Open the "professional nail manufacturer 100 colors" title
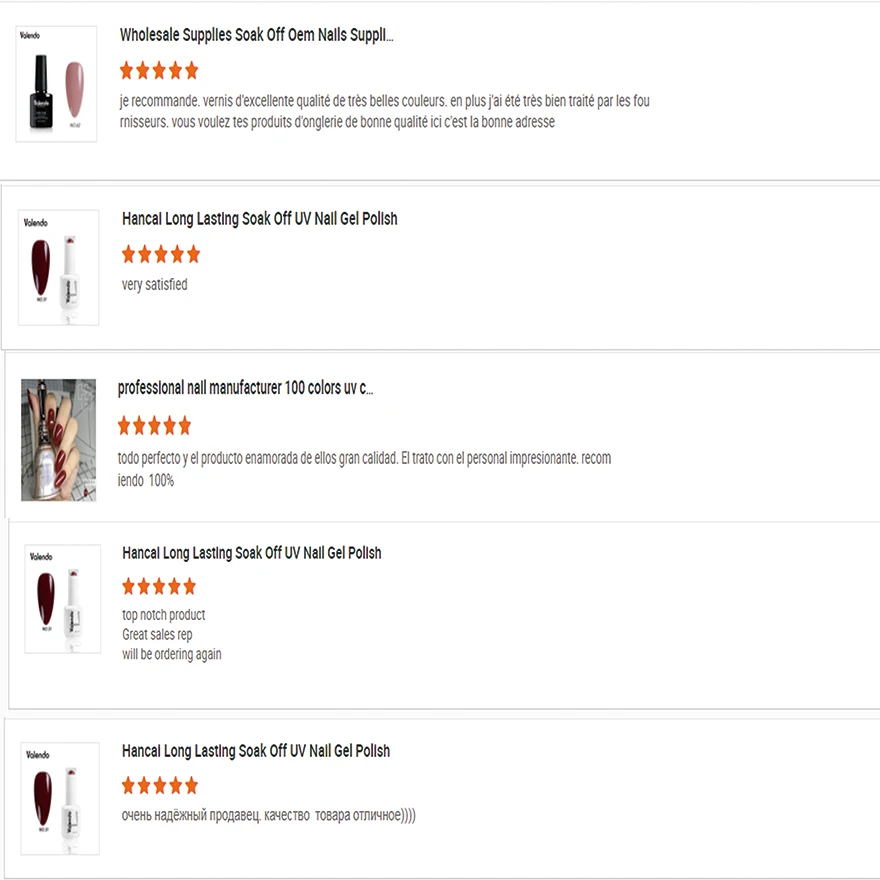880x880 pixels. pos(245,388)
